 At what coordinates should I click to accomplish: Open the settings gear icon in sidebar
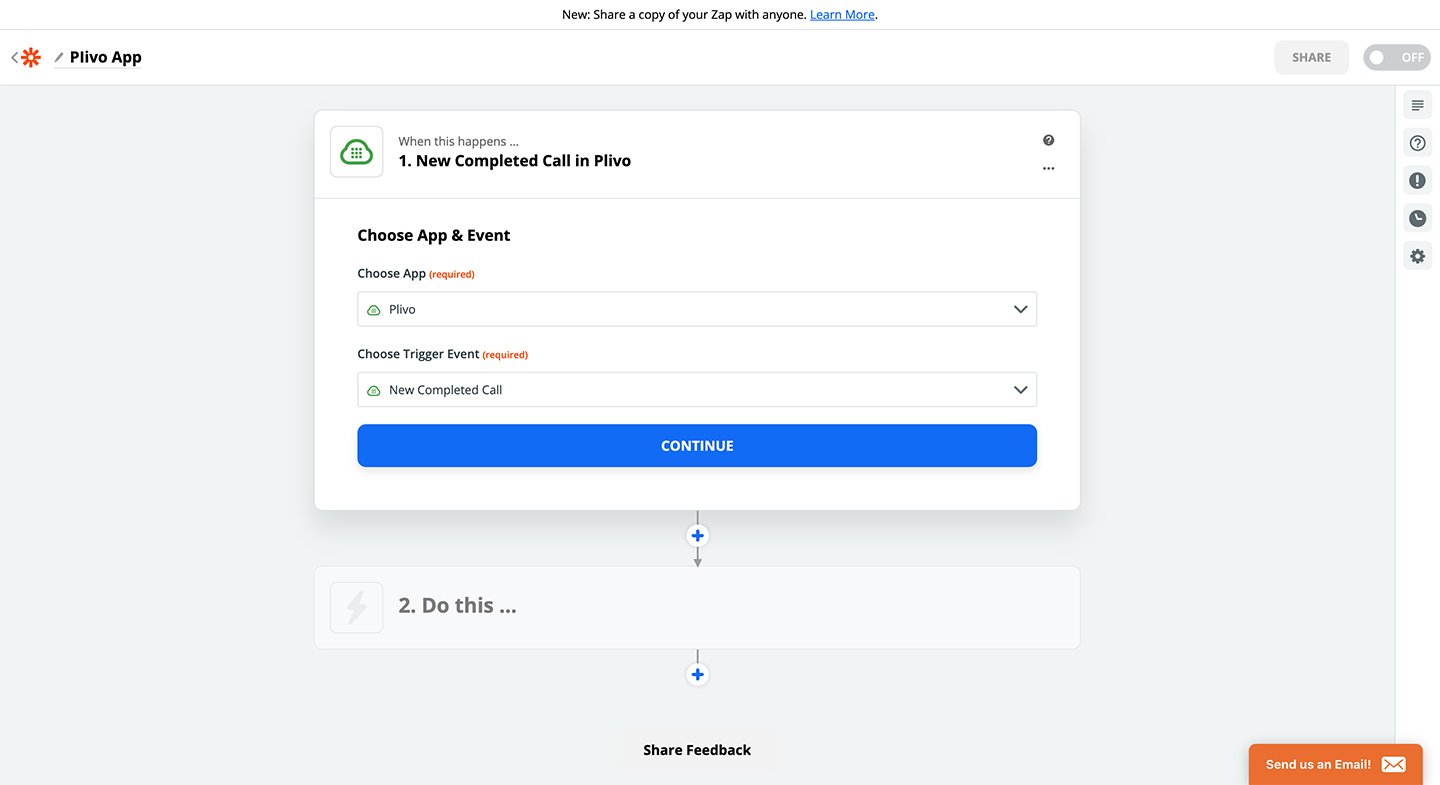tap(1417, 256)
